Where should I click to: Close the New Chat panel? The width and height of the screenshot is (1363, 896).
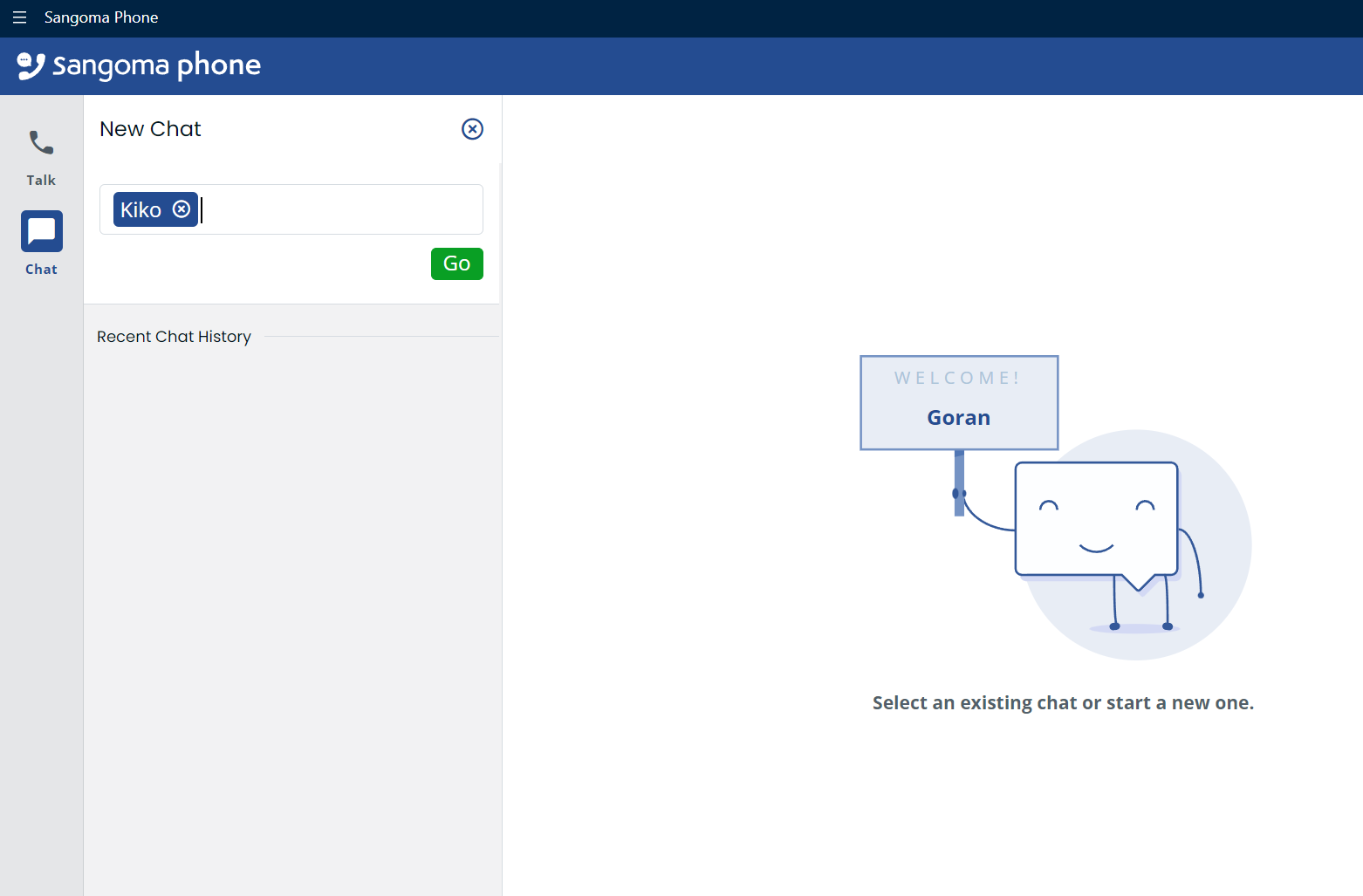tap(472, 129)
